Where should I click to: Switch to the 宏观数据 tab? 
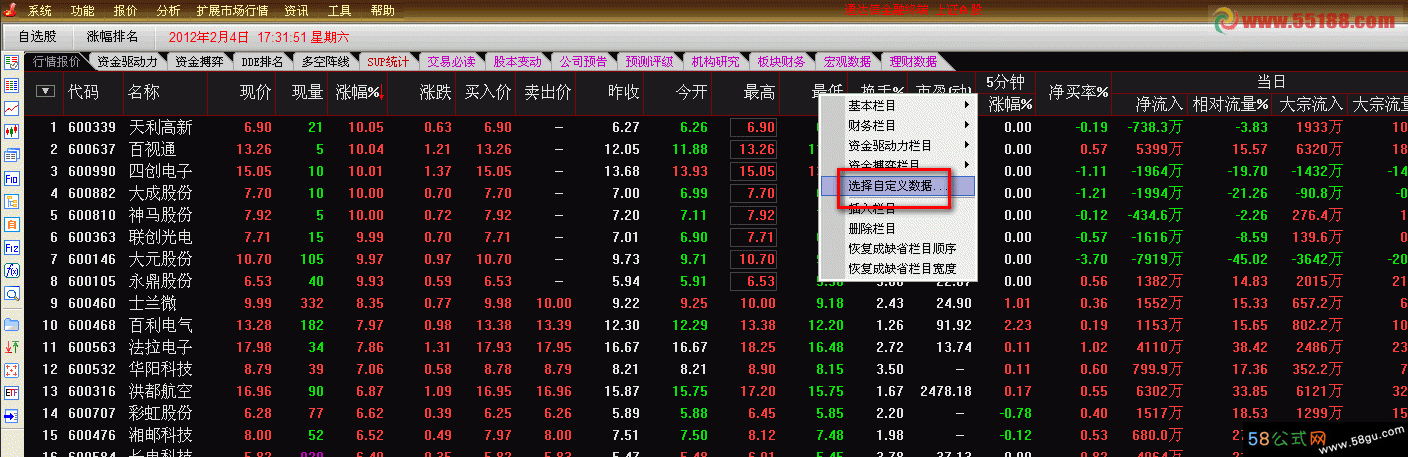pos(848,61)
